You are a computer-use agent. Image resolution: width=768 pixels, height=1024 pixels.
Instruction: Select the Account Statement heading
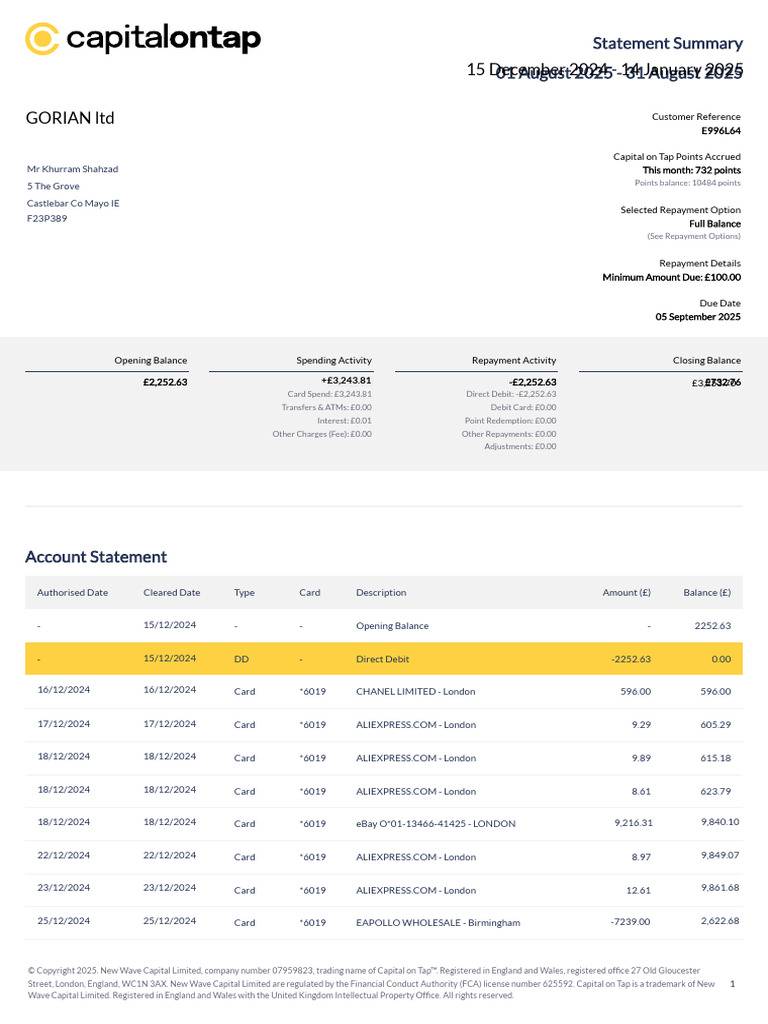pyautogui.click(x=96, y=557)
